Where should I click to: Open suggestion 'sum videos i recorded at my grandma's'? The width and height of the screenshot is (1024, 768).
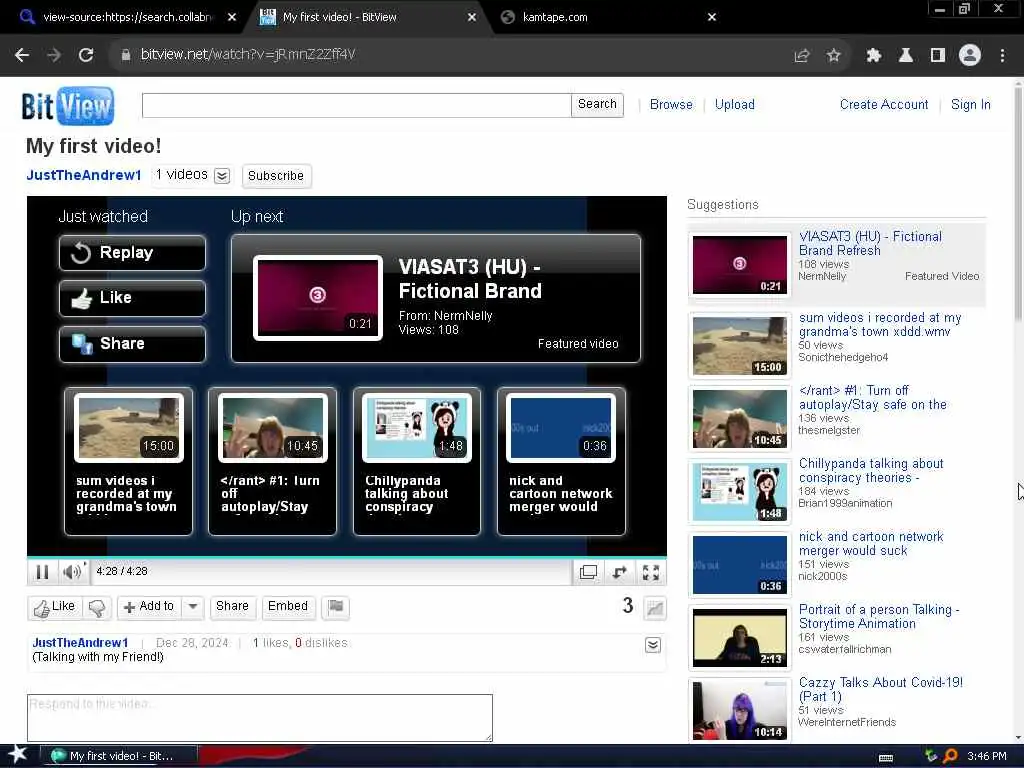[x=880, y=325]
